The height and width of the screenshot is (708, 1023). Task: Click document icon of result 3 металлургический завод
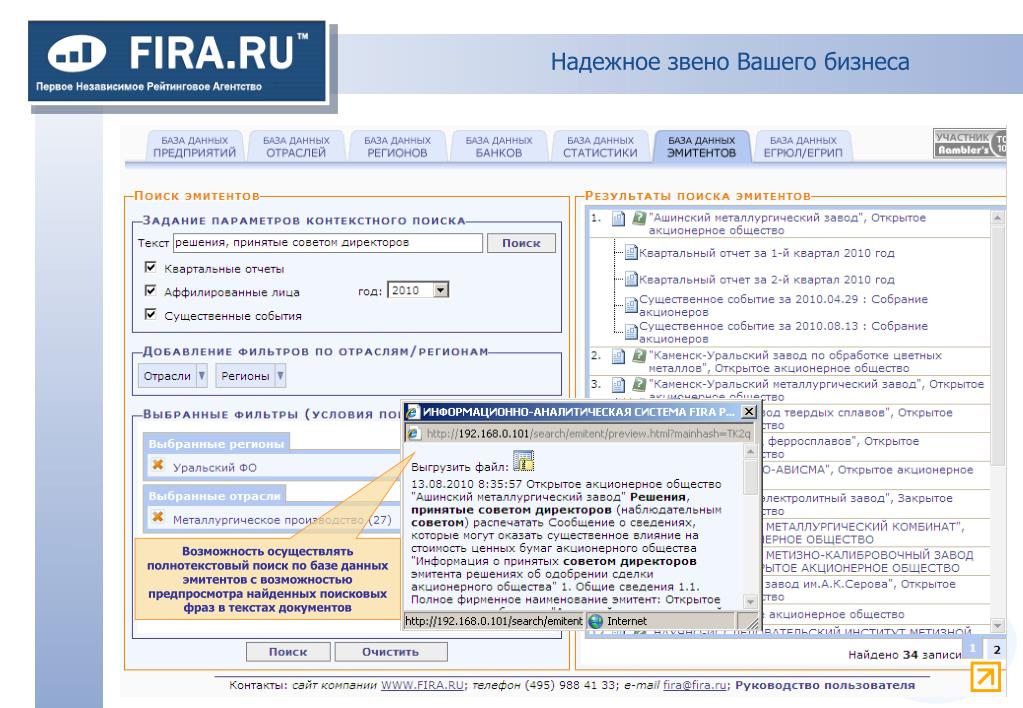point(618,385)
